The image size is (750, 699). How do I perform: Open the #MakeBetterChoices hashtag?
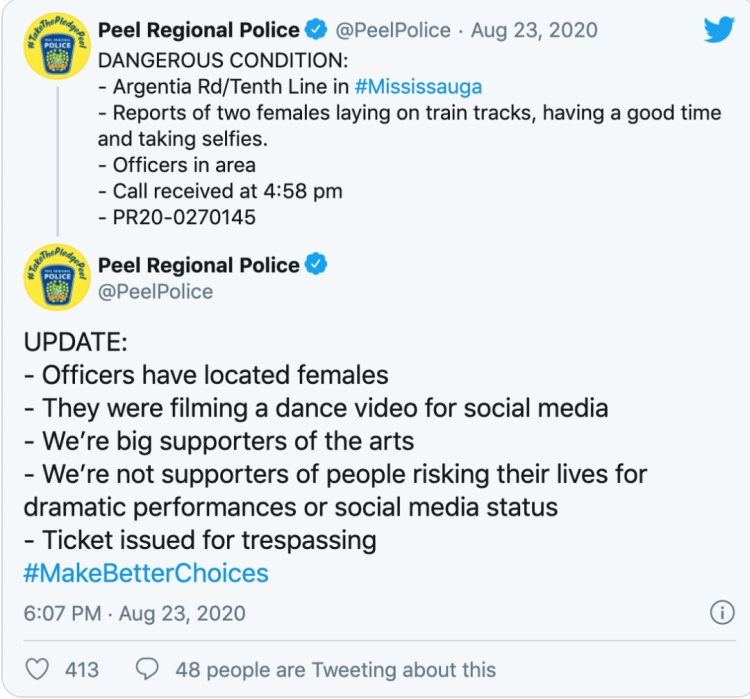pos(146,573)
